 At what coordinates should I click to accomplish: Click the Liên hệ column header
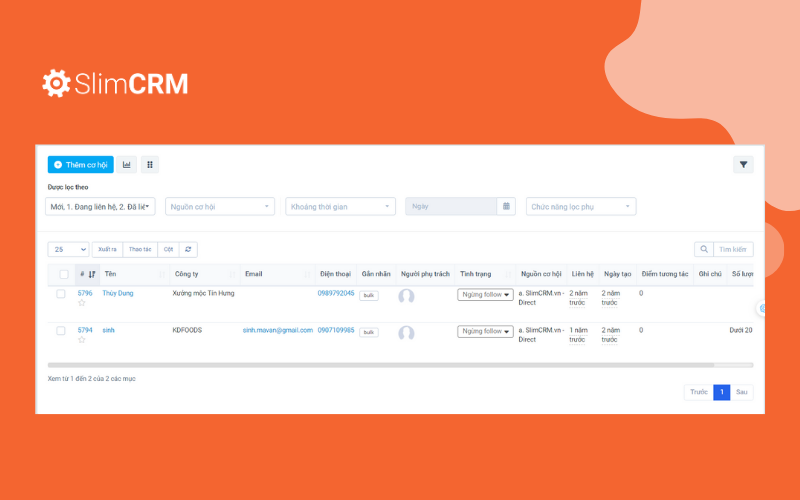(582, 274)
